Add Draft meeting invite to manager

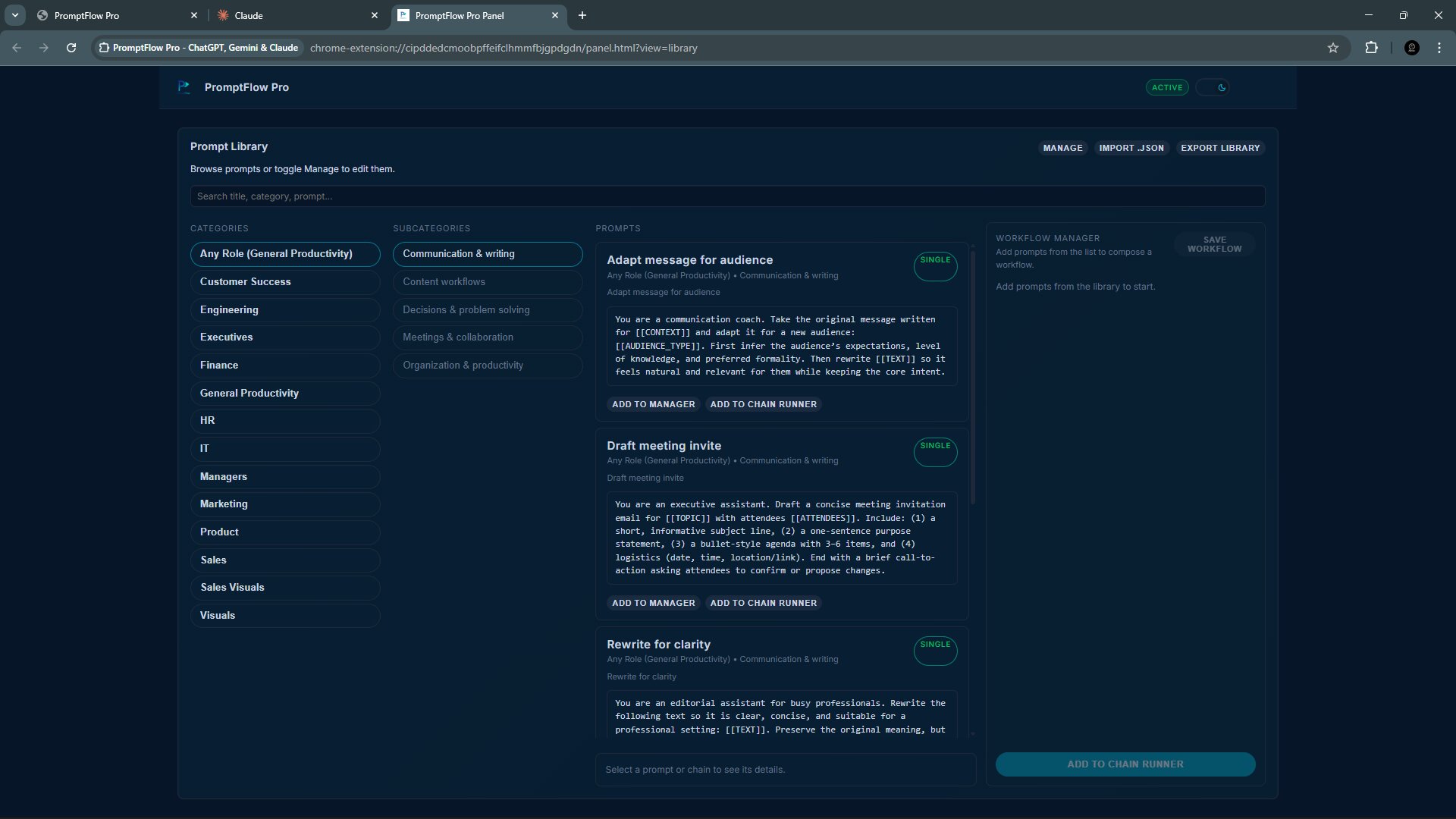point(653,603)
